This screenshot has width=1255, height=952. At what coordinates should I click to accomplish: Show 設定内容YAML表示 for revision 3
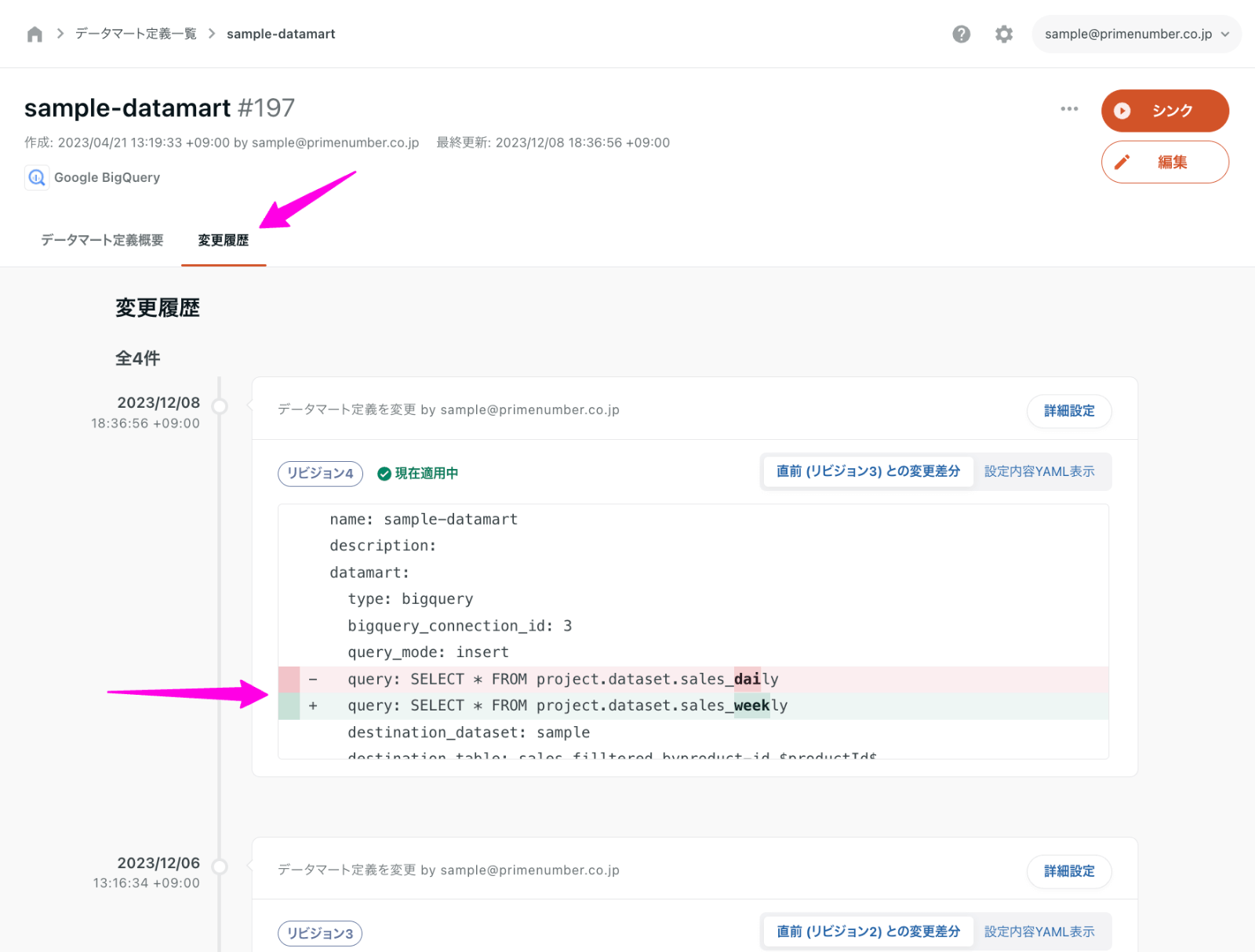[x=1039, y=932]
